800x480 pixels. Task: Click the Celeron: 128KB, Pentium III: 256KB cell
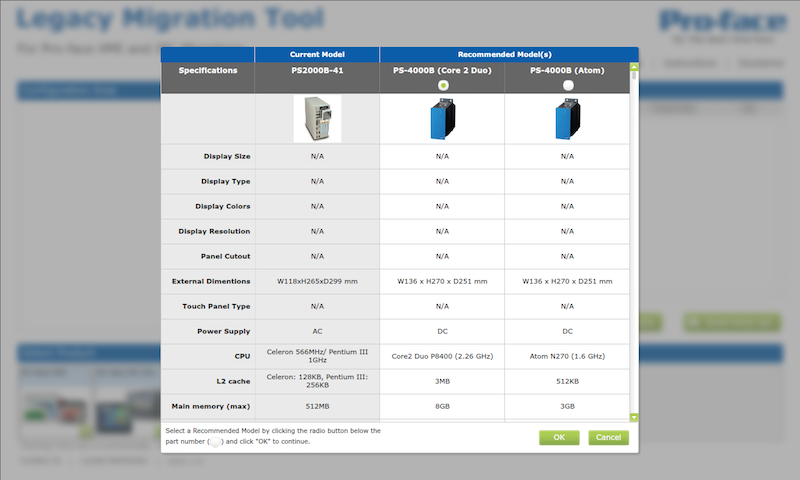(317, 381)
